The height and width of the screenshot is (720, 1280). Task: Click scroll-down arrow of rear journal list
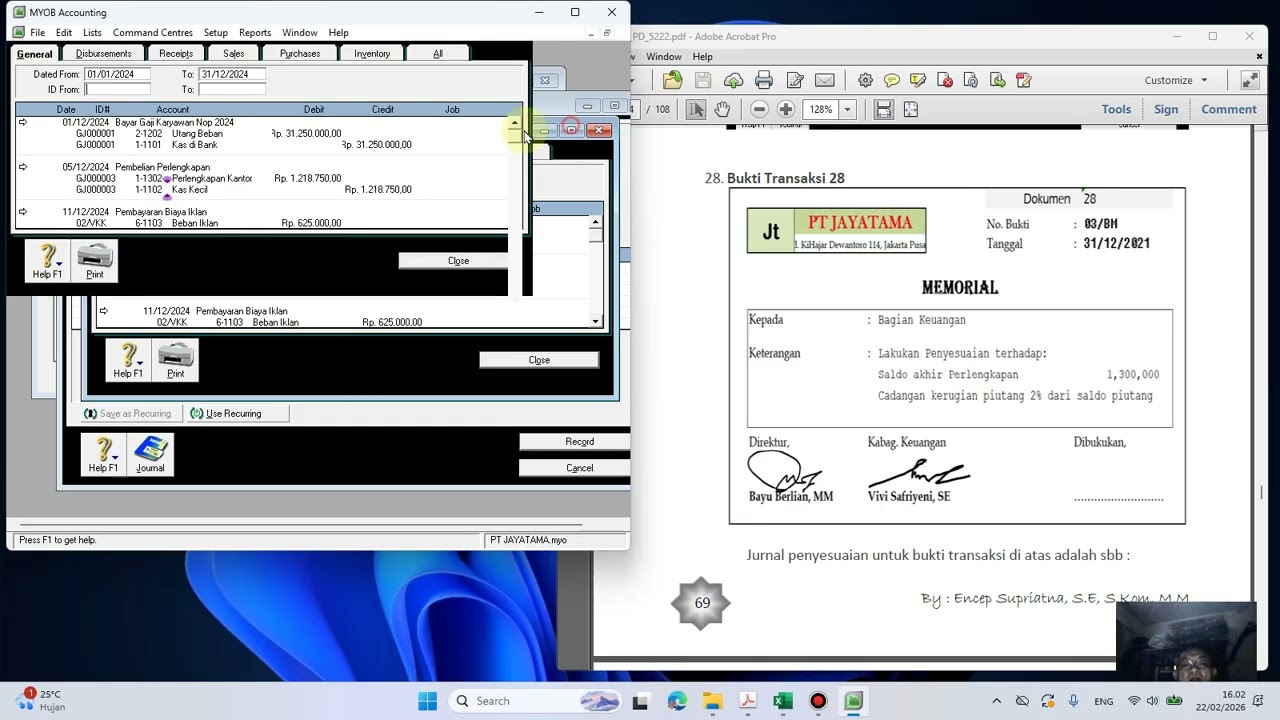pos(596,322)
